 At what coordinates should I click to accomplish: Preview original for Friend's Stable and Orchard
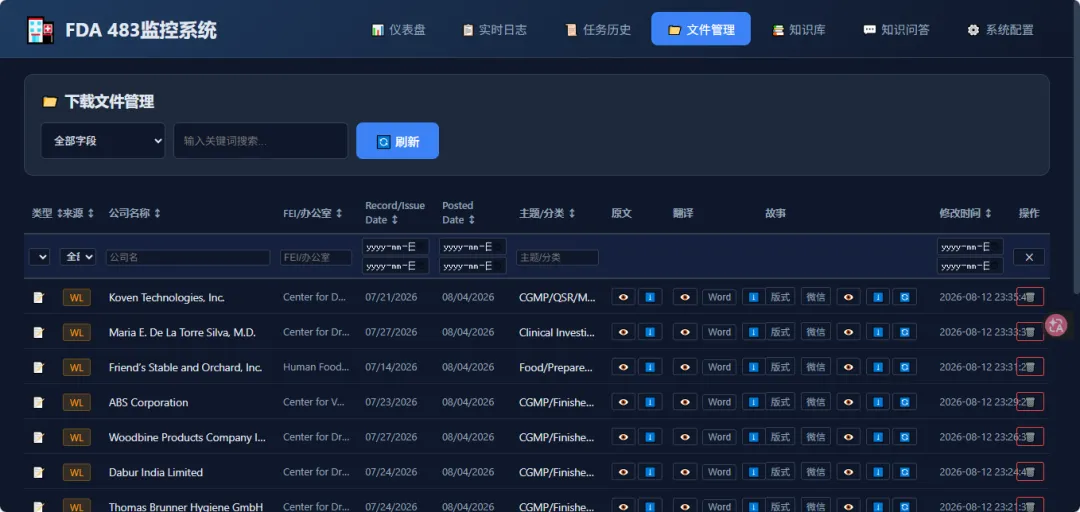pyautogui.click(x=623, y=367)
